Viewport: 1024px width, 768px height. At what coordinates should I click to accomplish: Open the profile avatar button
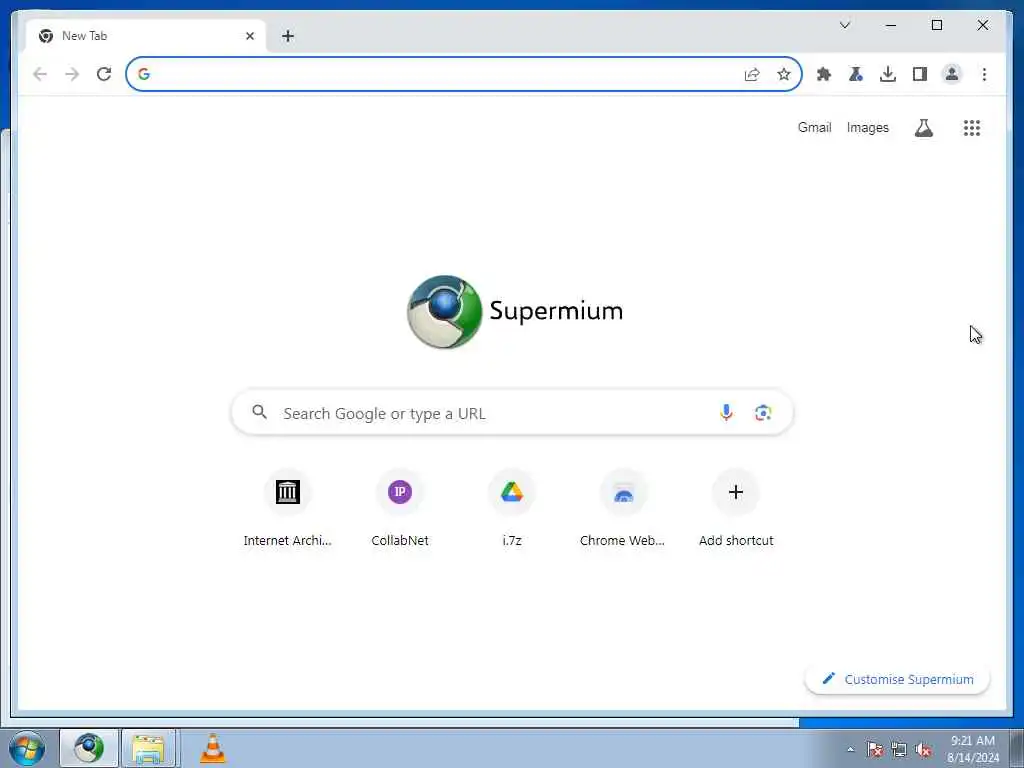pyautogui.click(x=952, y=74)
